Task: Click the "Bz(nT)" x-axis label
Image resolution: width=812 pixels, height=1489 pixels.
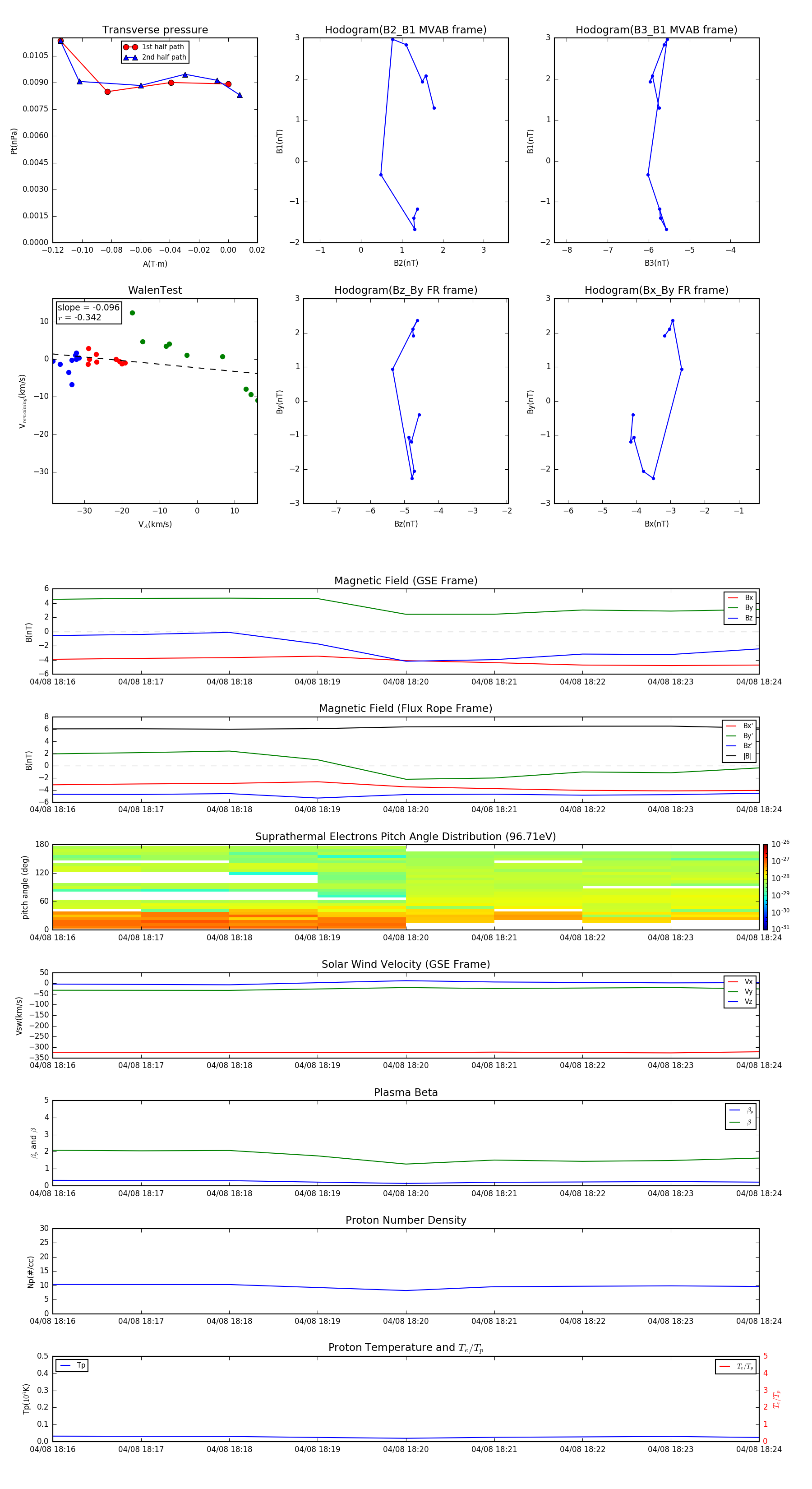Action: pos(406,524)
